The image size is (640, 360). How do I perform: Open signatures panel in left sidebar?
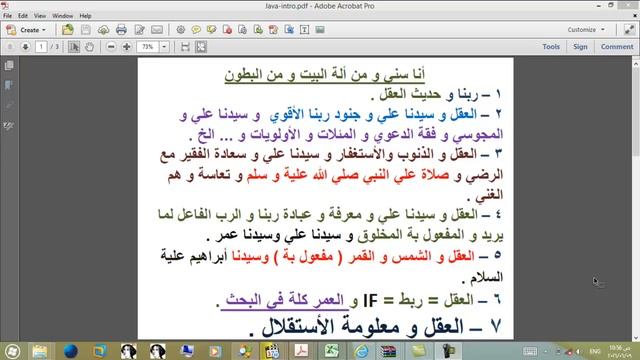9,126
